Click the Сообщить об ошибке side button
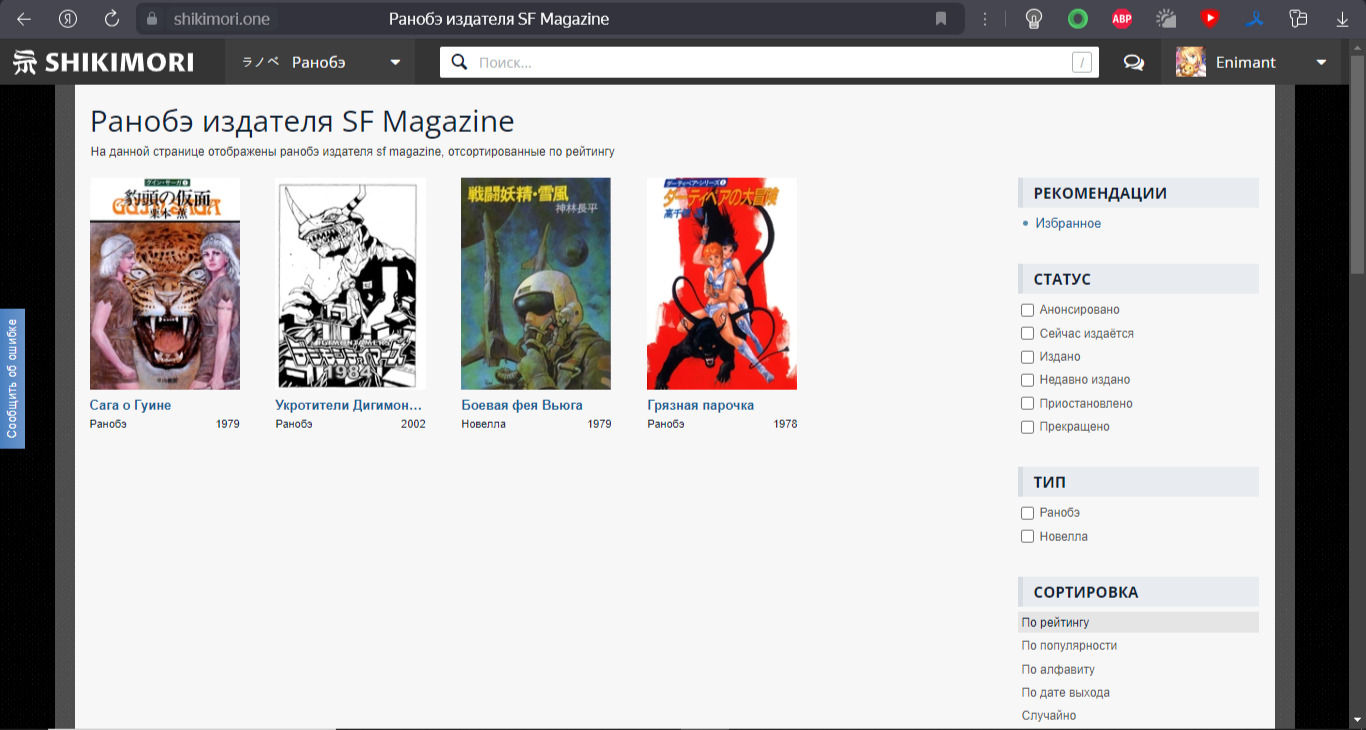Screen dimensions: 1366x730 click(x=12, y=378)
